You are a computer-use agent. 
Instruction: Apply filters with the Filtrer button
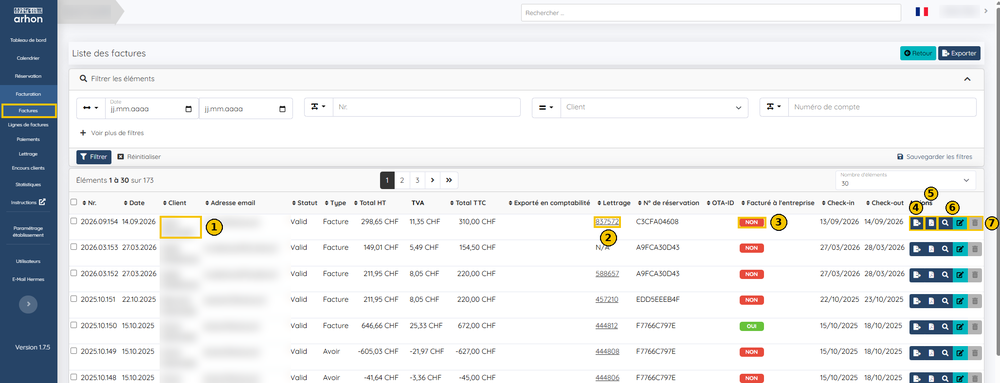94,157
